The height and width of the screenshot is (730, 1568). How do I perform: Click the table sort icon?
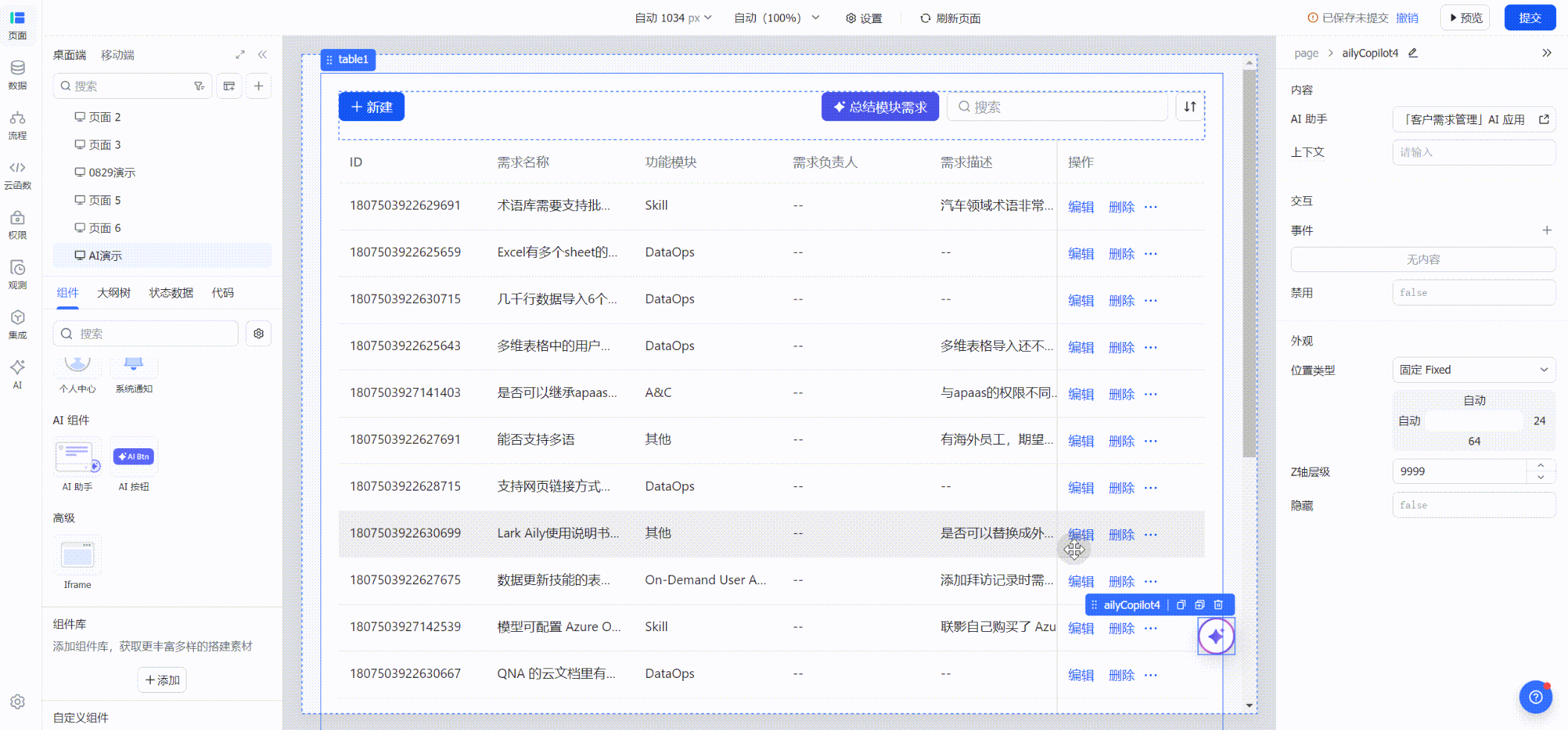click(x=1190, y=106)
